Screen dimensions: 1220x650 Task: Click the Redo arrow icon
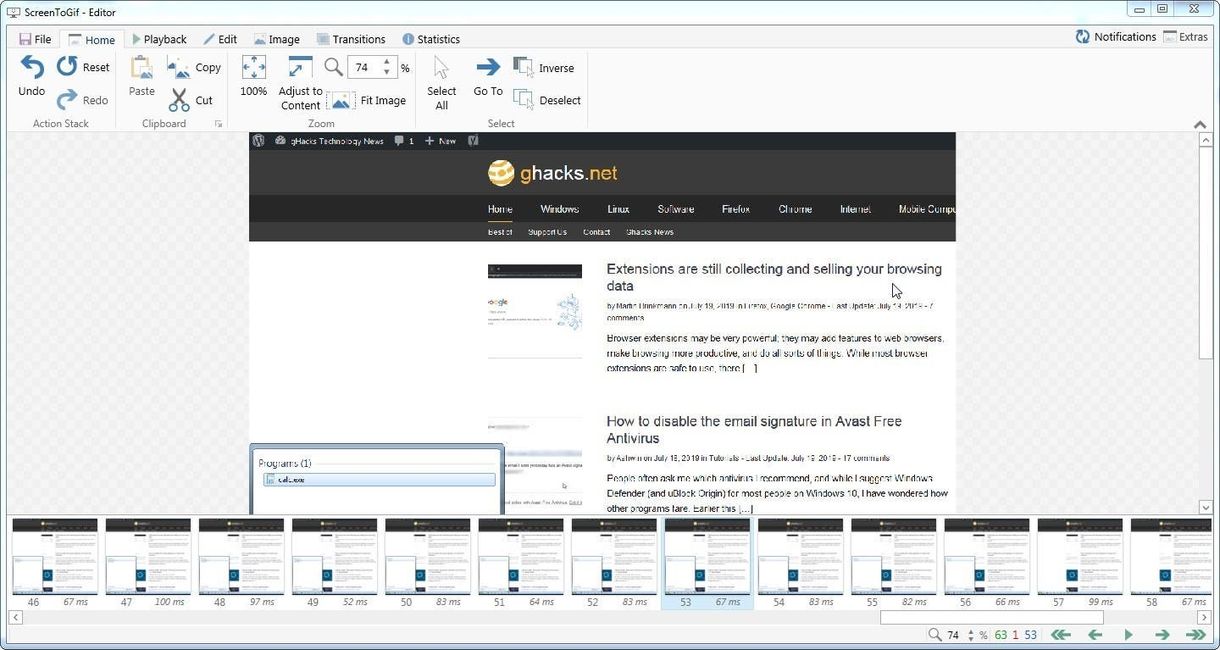(67, 99)
